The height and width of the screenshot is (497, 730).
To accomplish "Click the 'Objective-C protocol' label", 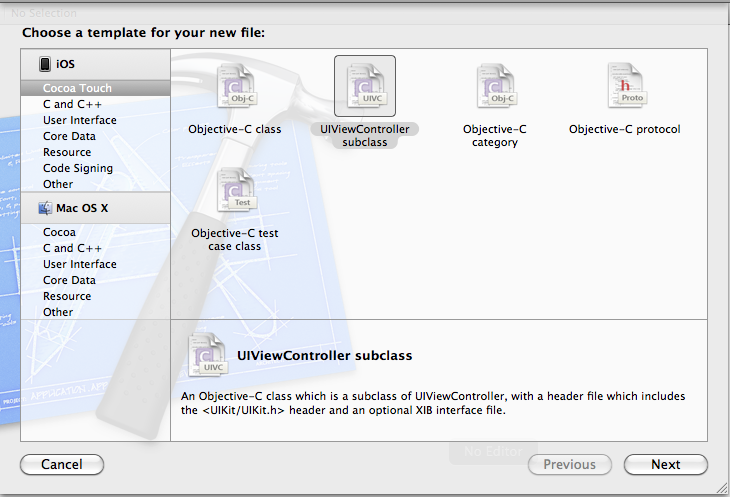I will 624,129.
